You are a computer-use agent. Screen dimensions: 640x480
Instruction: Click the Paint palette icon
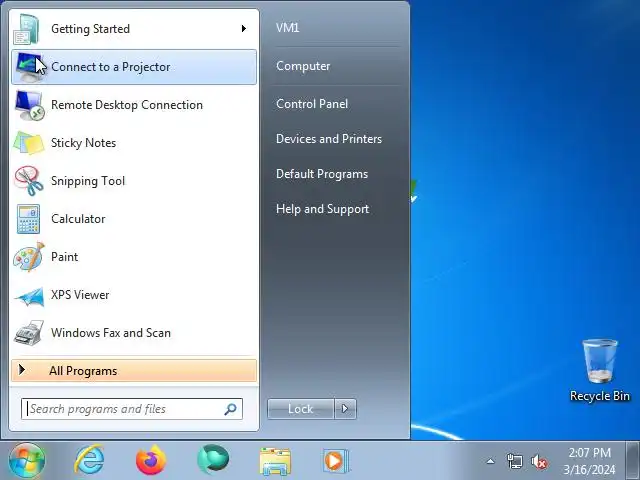(29, 257)
